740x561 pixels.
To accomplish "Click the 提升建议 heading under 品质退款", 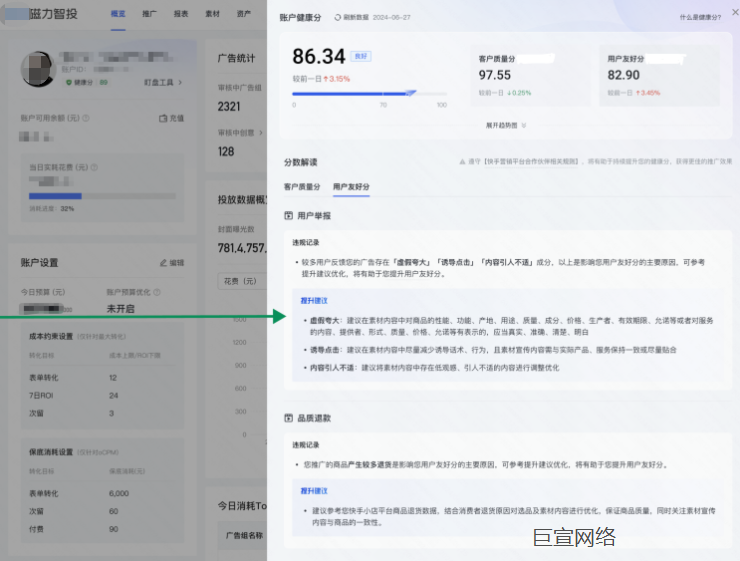I will tap(314, 491).
